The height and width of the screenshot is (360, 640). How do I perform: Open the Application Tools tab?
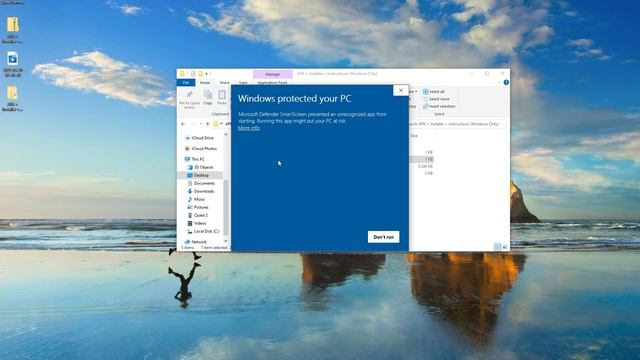click(272, 82)
